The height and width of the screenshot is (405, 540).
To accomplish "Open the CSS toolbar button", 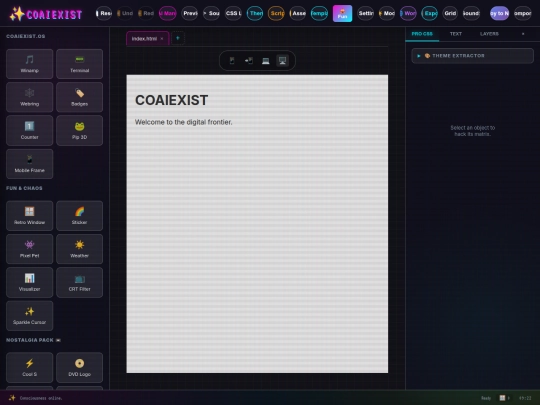I will (x=233, y=13).
